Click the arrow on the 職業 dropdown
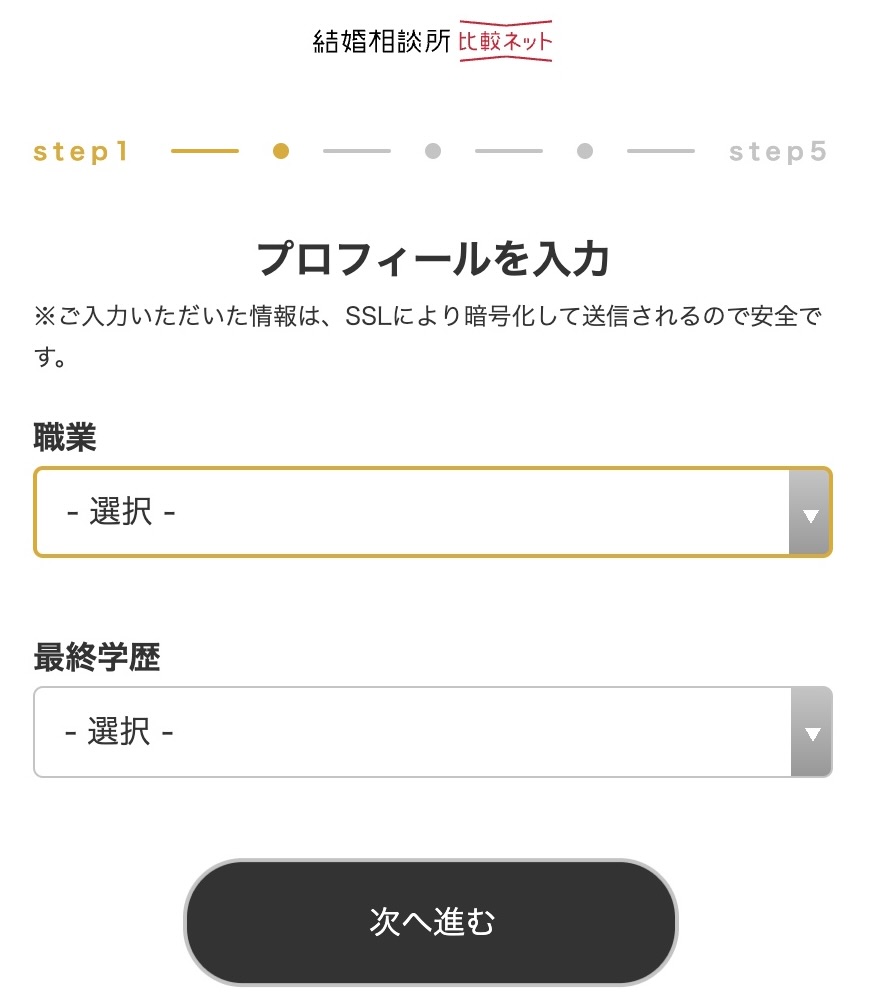The image size is (889, 1008). pos(811,512)
